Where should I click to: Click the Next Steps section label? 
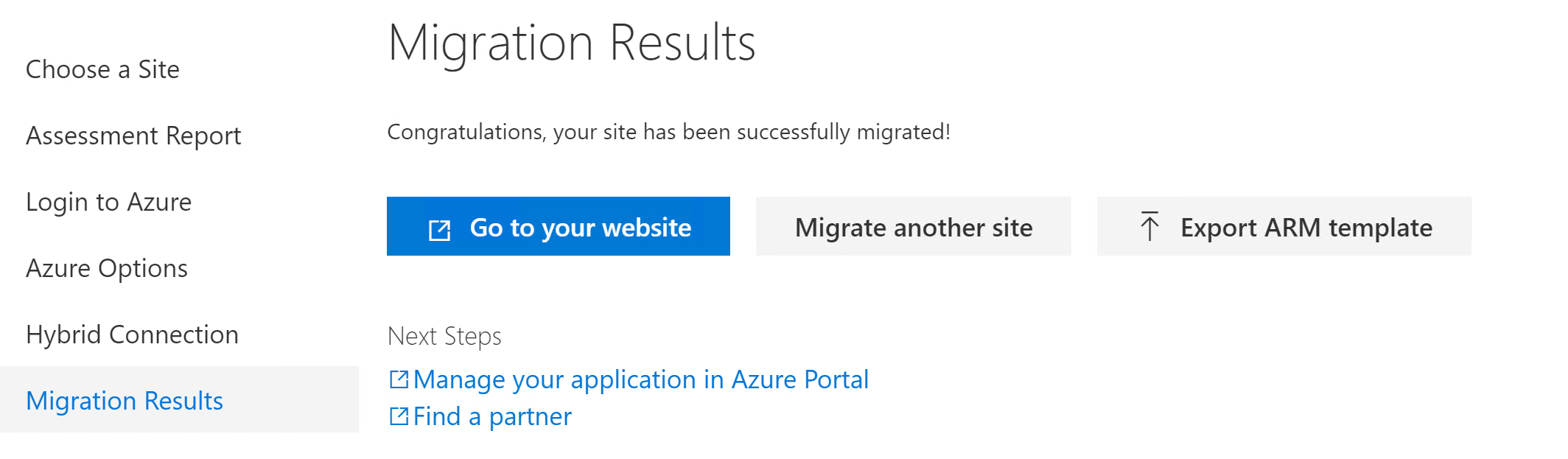coord(444,336)
